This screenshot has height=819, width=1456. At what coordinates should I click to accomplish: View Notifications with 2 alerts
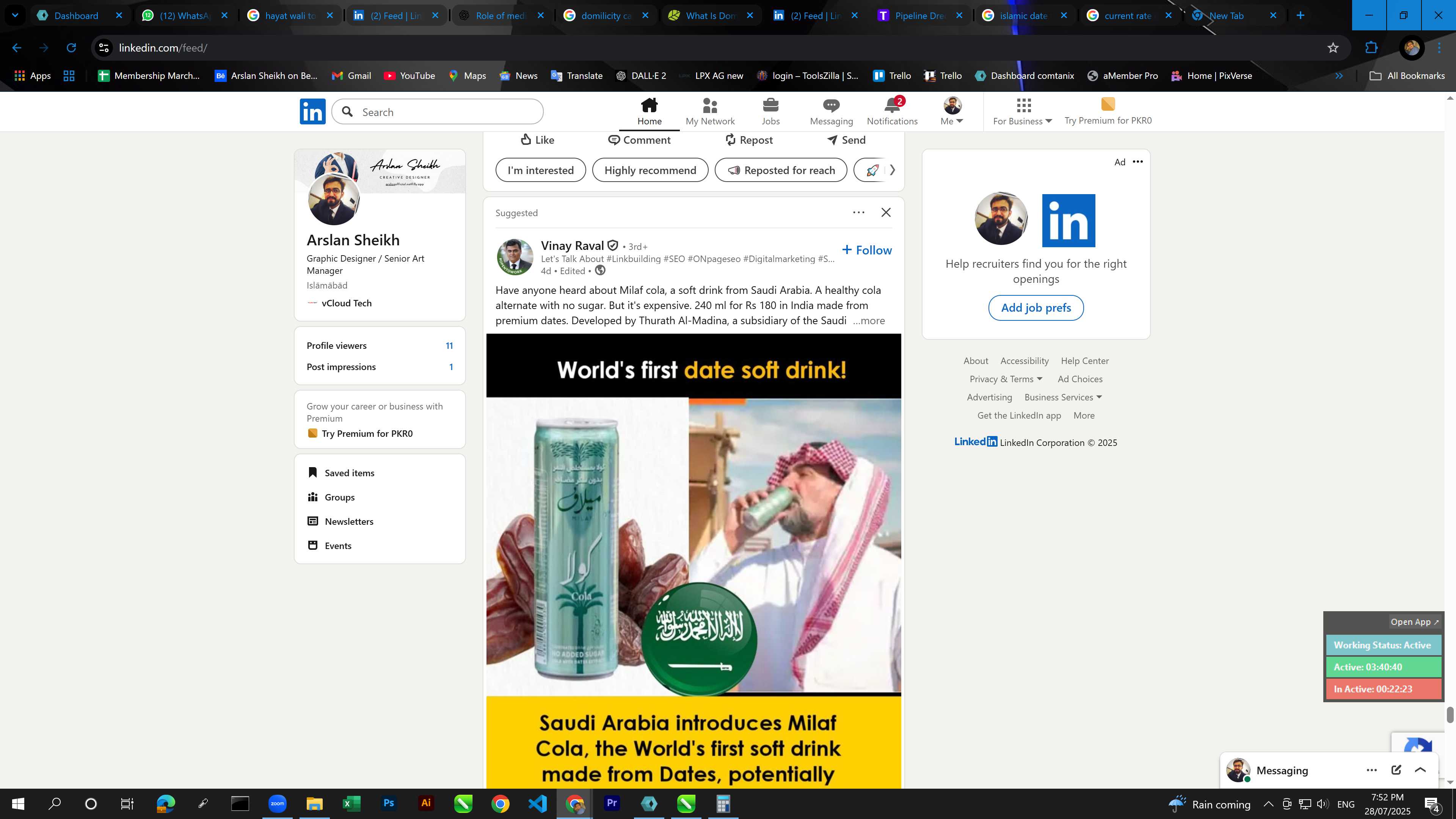click(x=892, y=111)
